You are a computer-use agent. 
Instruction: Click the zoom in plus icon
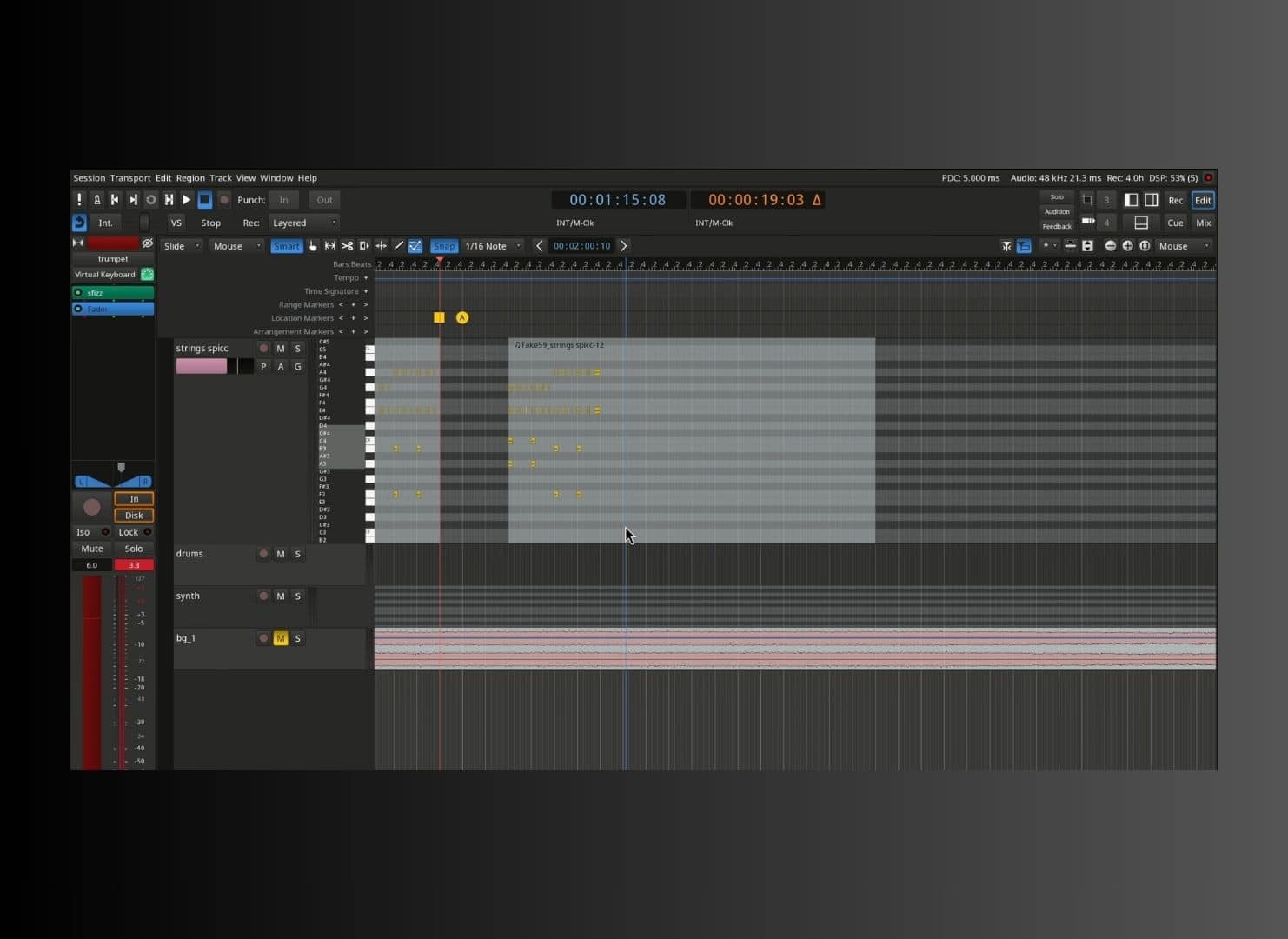(1127, 246)
